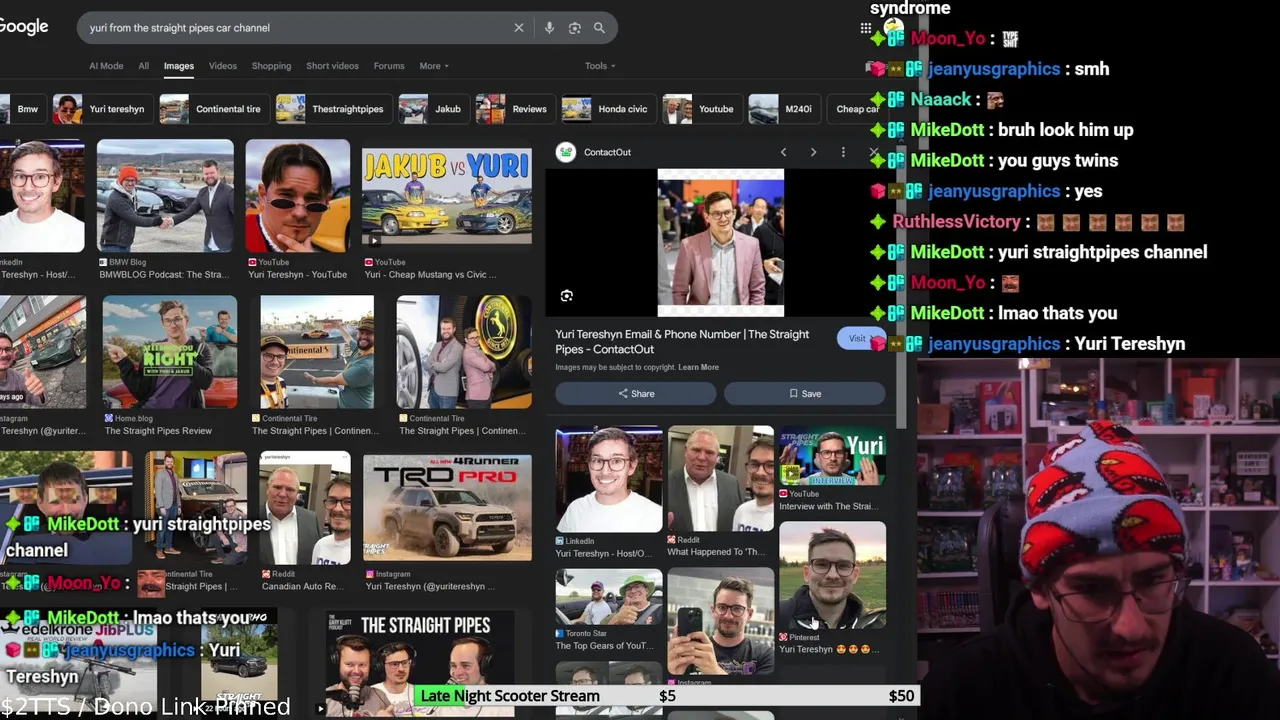Switch to the Videos tab

click(223, 66)
